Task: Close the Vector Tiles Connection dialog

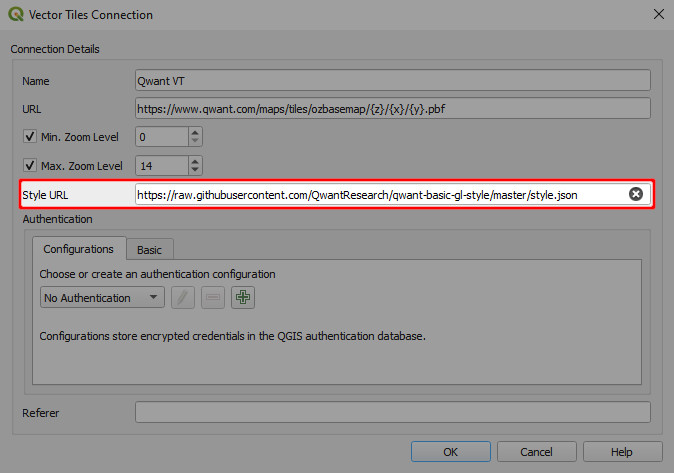Action: pos(658,14)
